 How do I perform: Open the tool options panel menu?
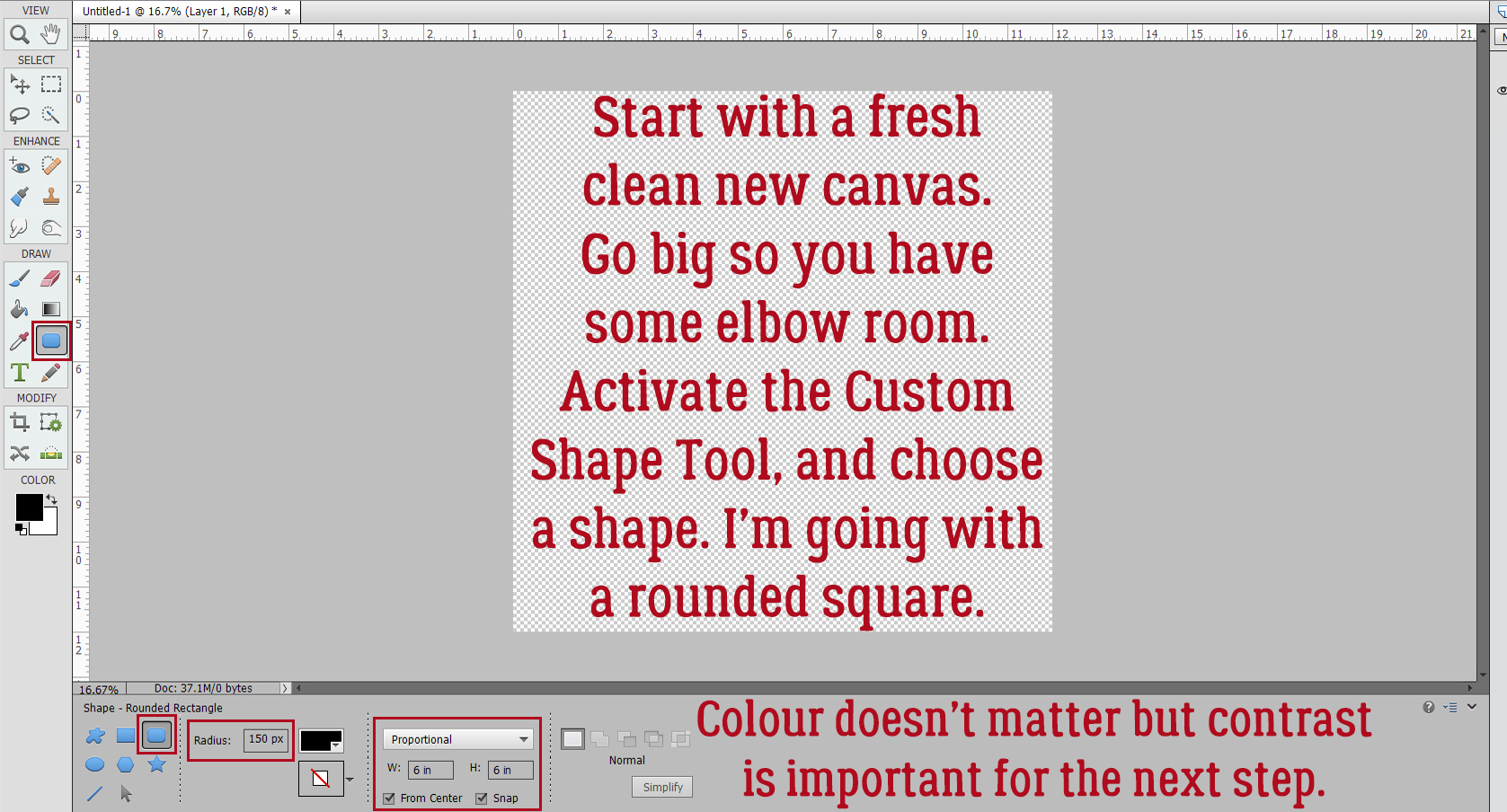point(1450,708)
